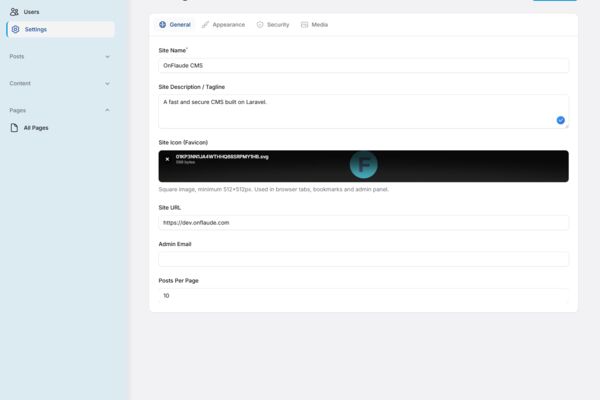600x400 pixels.
Task: Select Settings in the sidebar
Action: tap(60, 29)
